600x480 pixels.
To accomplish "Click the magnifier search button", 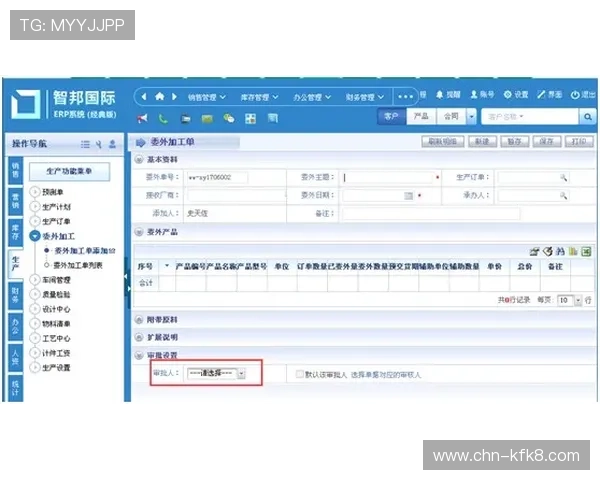I will pos(587,117).
